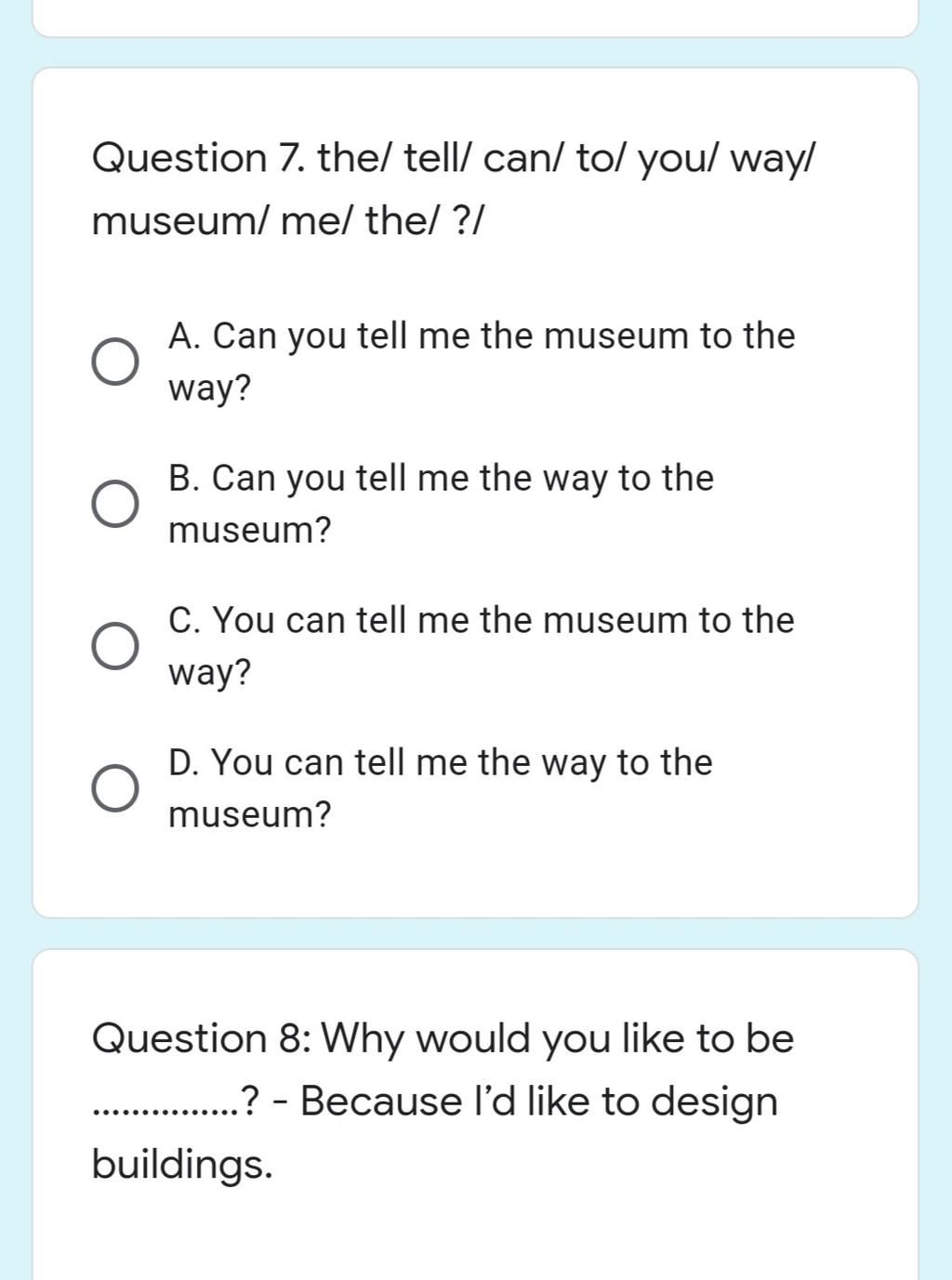Click the word 'buildings.' in Question 8
952x1280 pixels.
pyautogui.click(x=182, y=1164)
